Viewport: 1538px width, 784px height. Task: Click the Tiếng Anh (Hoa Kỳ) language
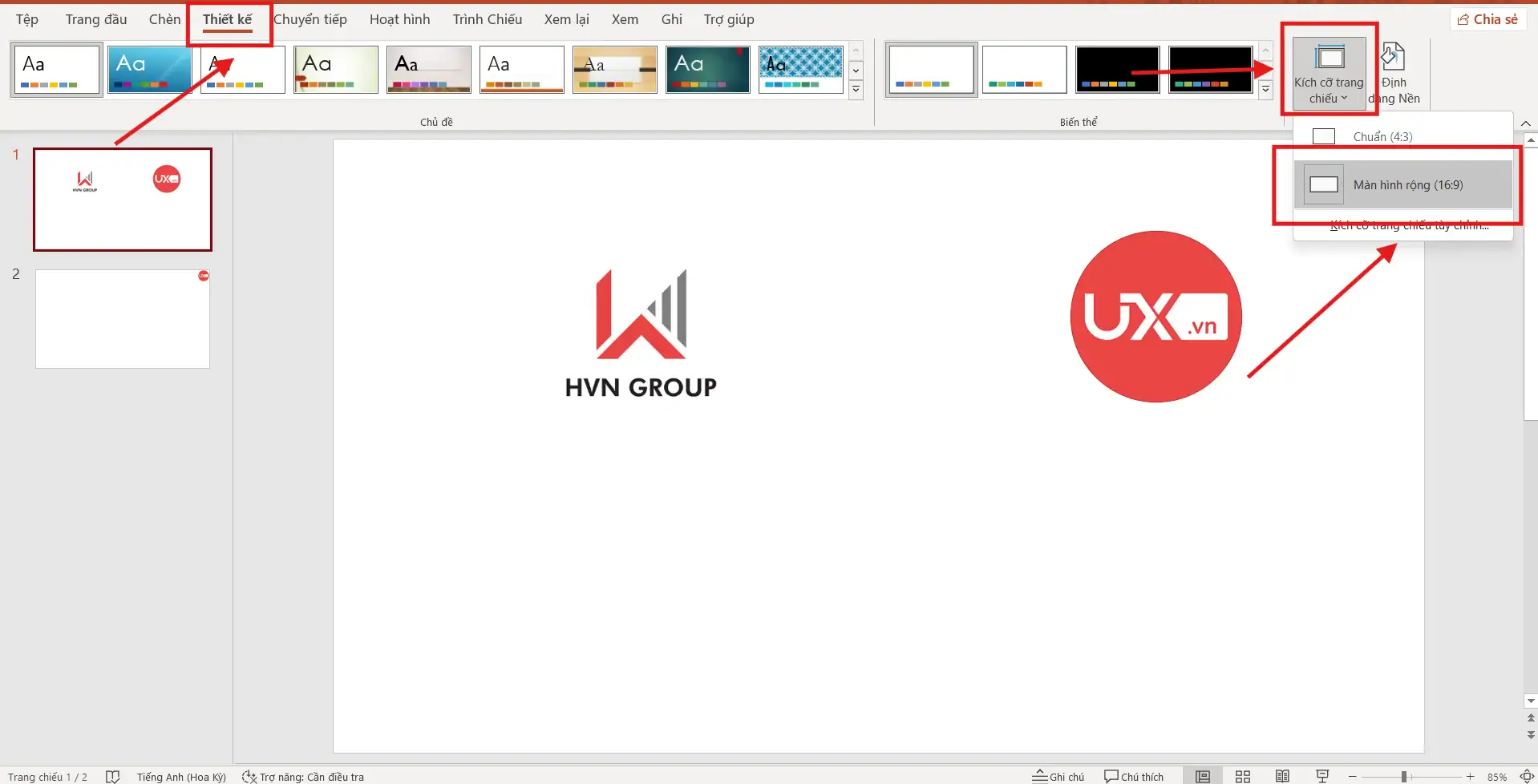click(181, 777)
